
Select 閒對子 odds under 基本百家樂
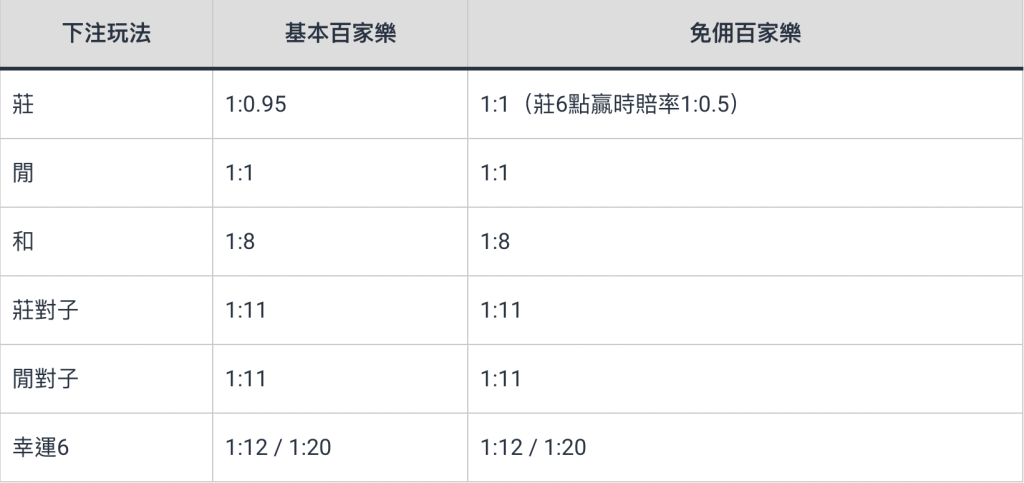pos(246,380)
